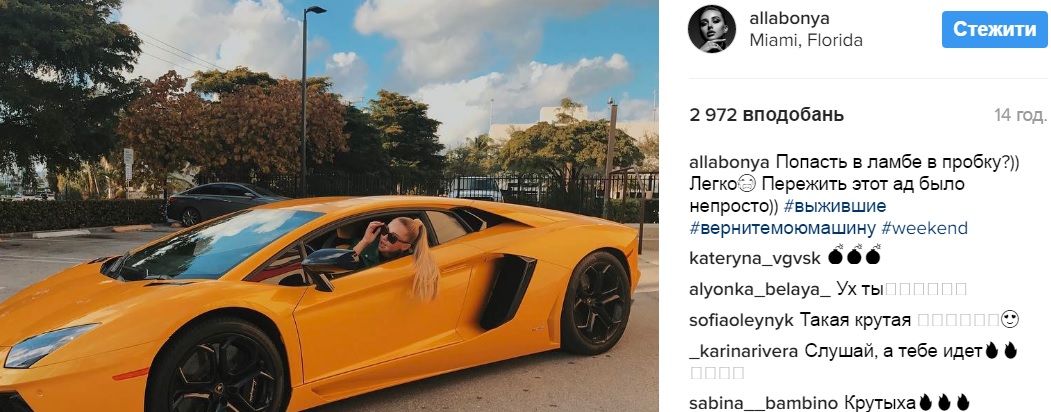Screen dimensions: 1051x412
Task: Visit sofiaoleynyk commenter profile
Action: [x=741, y=320]
